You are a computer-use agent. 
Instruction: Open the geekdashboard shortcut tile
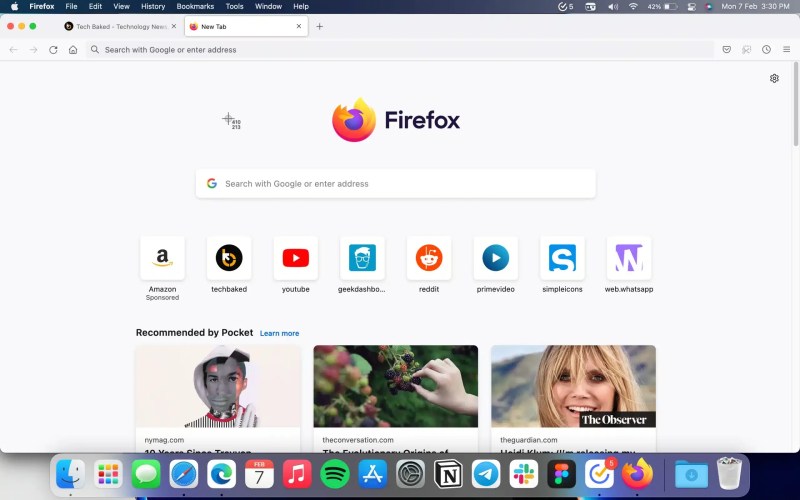pos(362,258)
